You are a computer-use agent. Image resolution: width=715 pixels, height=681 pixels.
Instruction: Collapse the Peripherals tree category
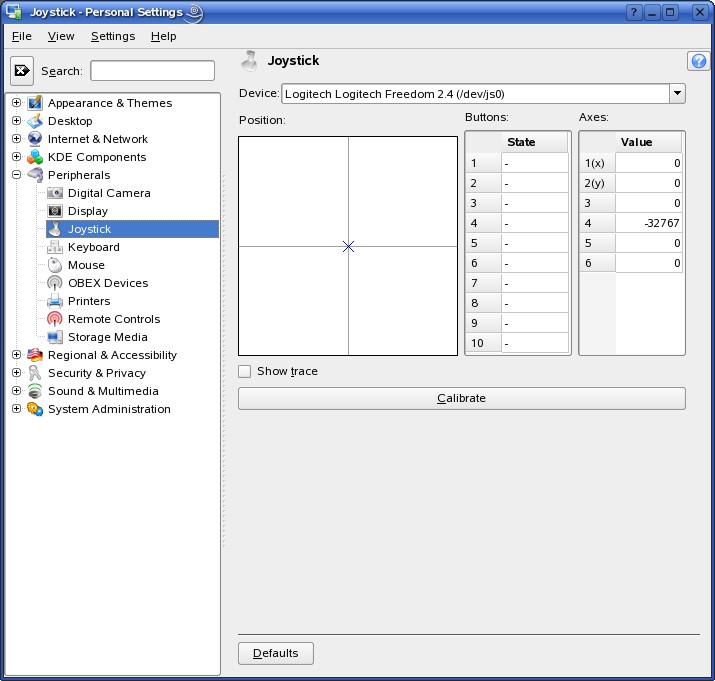pos(16,175)
